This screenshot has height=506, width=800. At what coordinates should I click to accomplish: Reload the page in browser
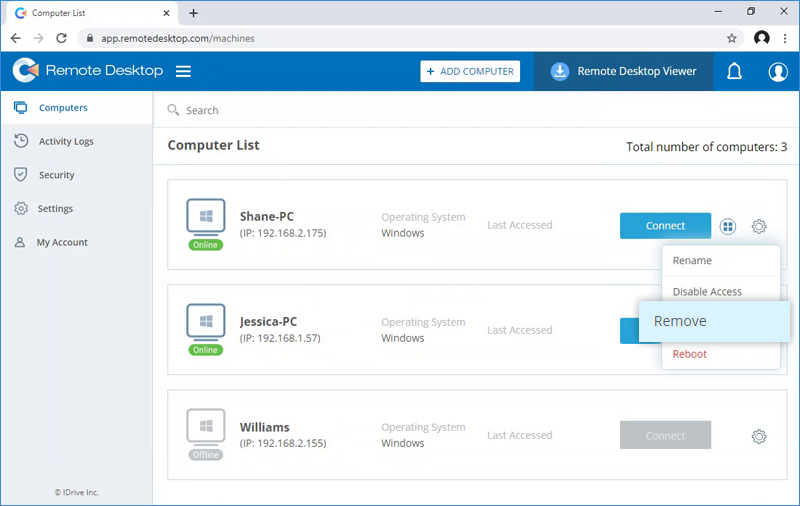(62, 38)
